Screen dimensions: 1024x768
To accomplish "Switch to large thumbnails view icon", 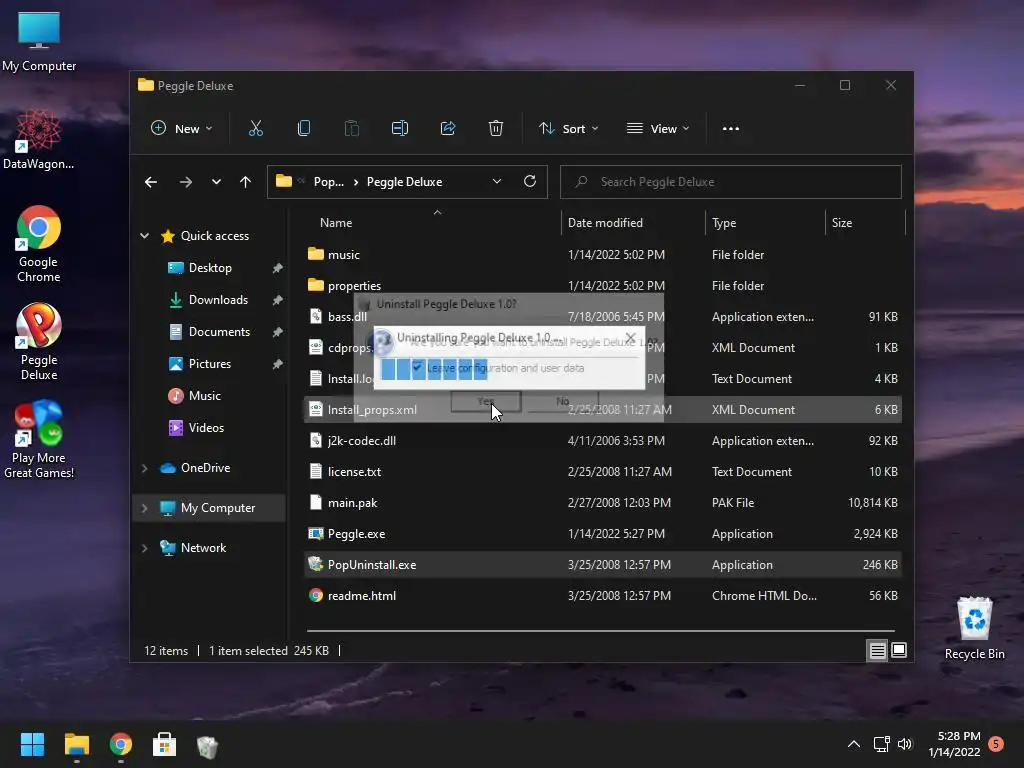I will [x=899, y=650].
